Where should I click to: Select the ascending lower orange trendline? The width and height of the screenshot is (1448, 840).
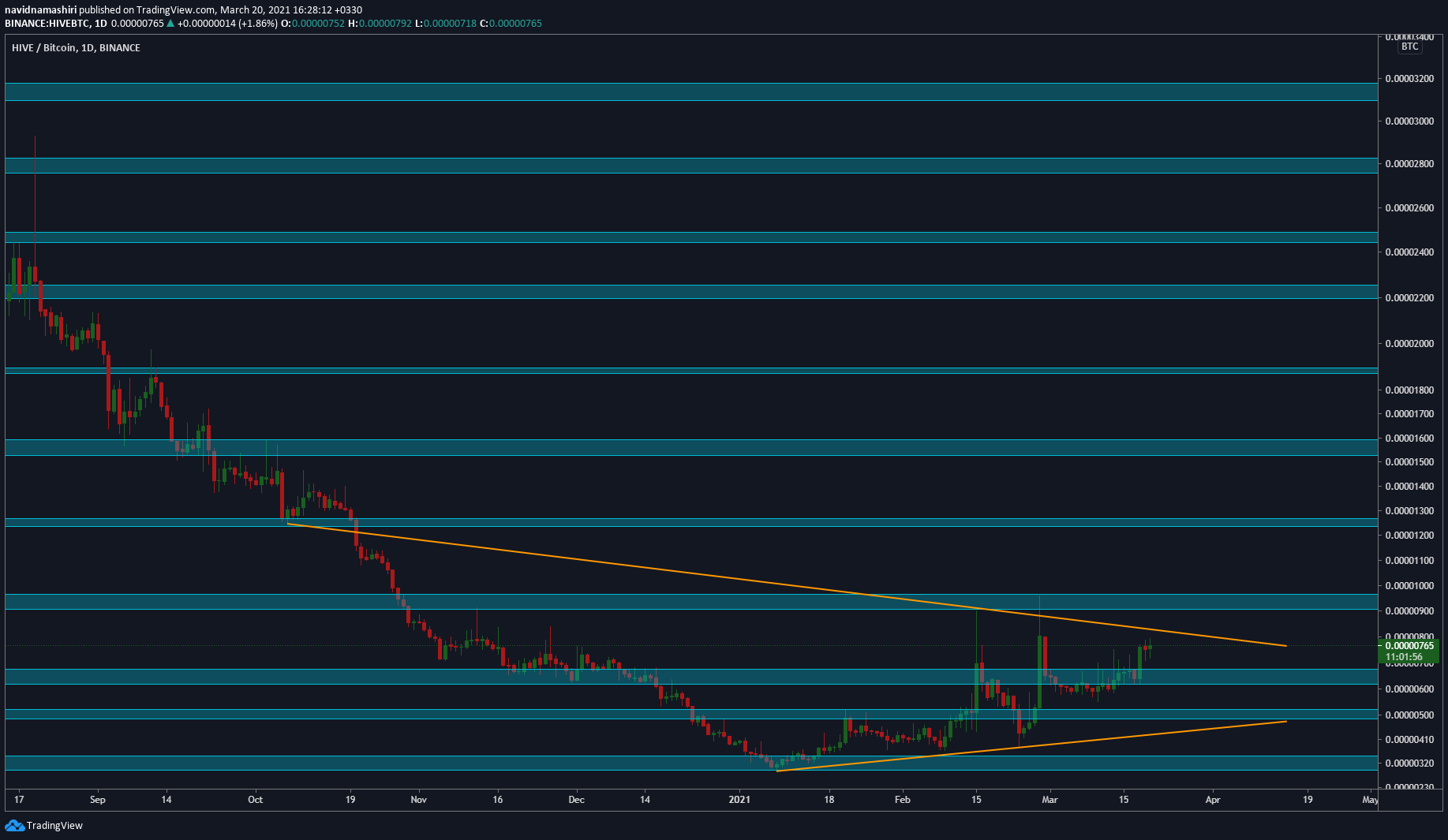pyautogui.click(x=1026, y=745)
